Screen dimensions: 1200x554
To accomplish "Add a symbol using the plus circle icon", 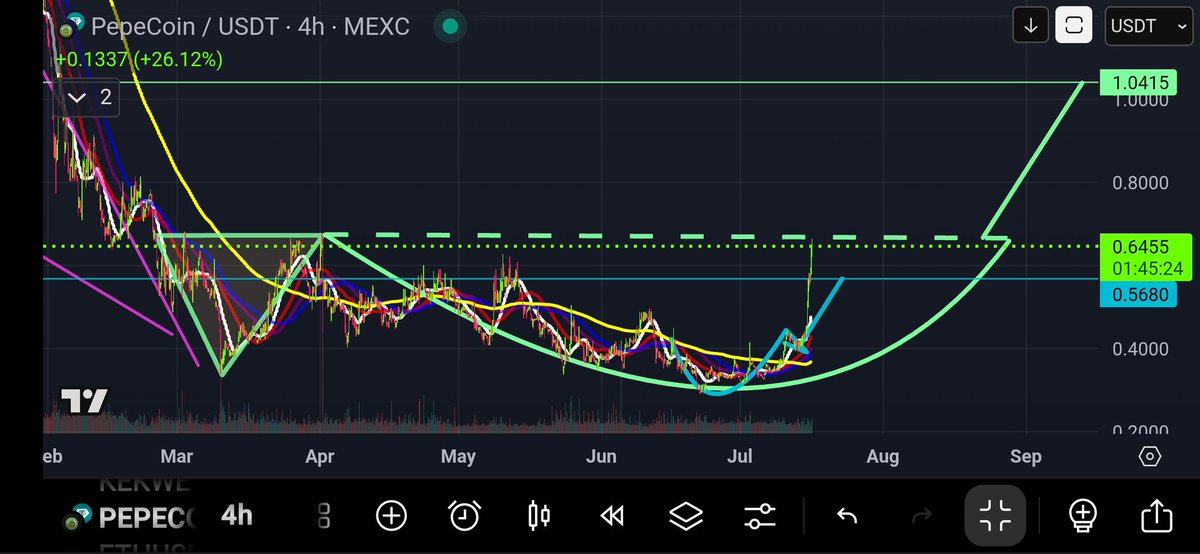I will click(391, 516).
